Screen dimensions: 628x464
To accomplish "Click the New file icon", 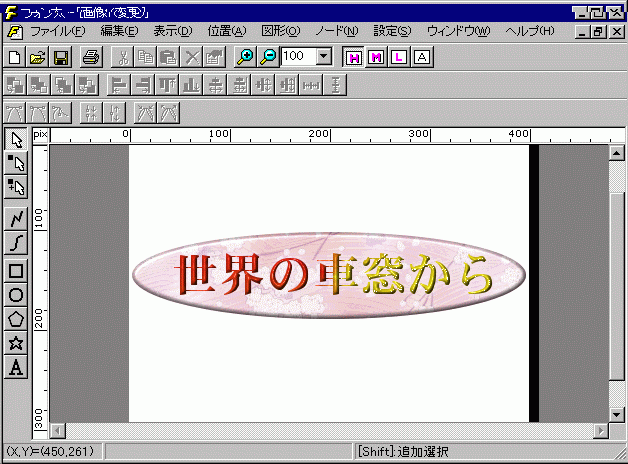I will 15,57.
